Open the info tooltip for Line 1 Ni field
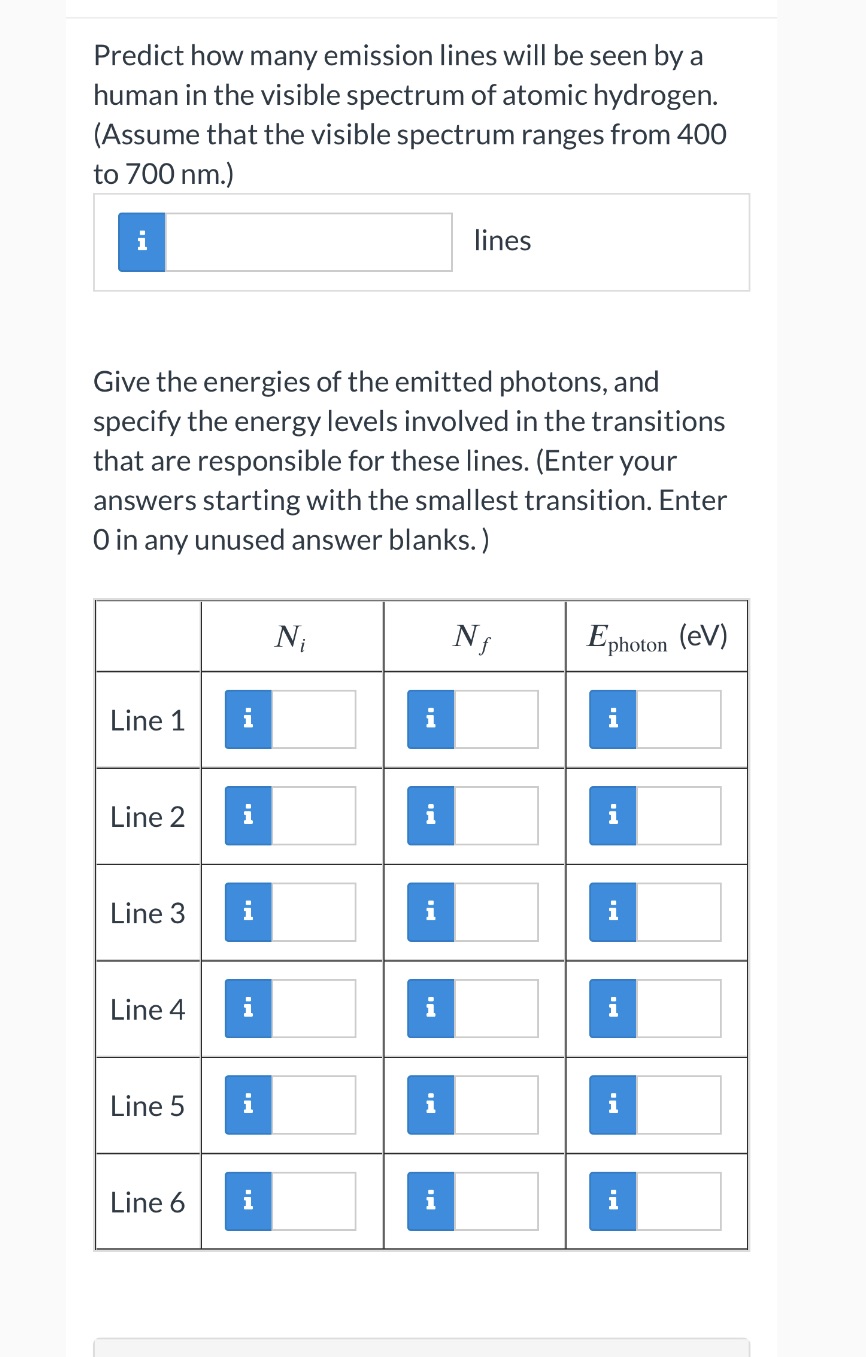This screenshot has height=1357, width=866. click(x=248, y=719)
